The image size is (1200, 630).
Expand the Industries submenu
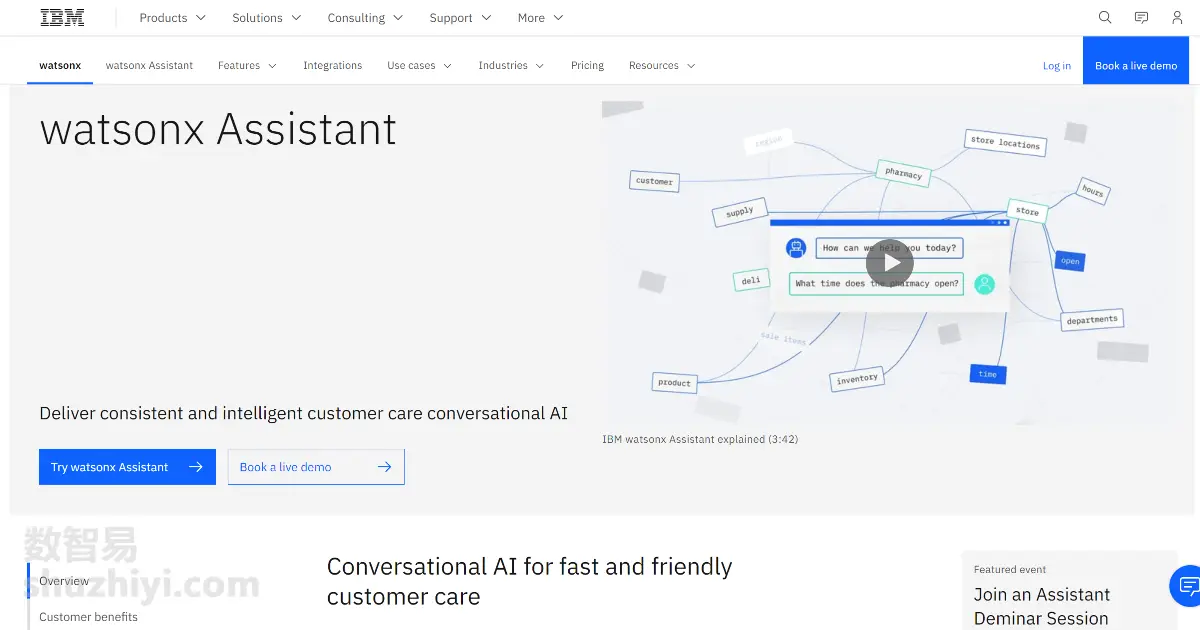click(x=511, y=65)
